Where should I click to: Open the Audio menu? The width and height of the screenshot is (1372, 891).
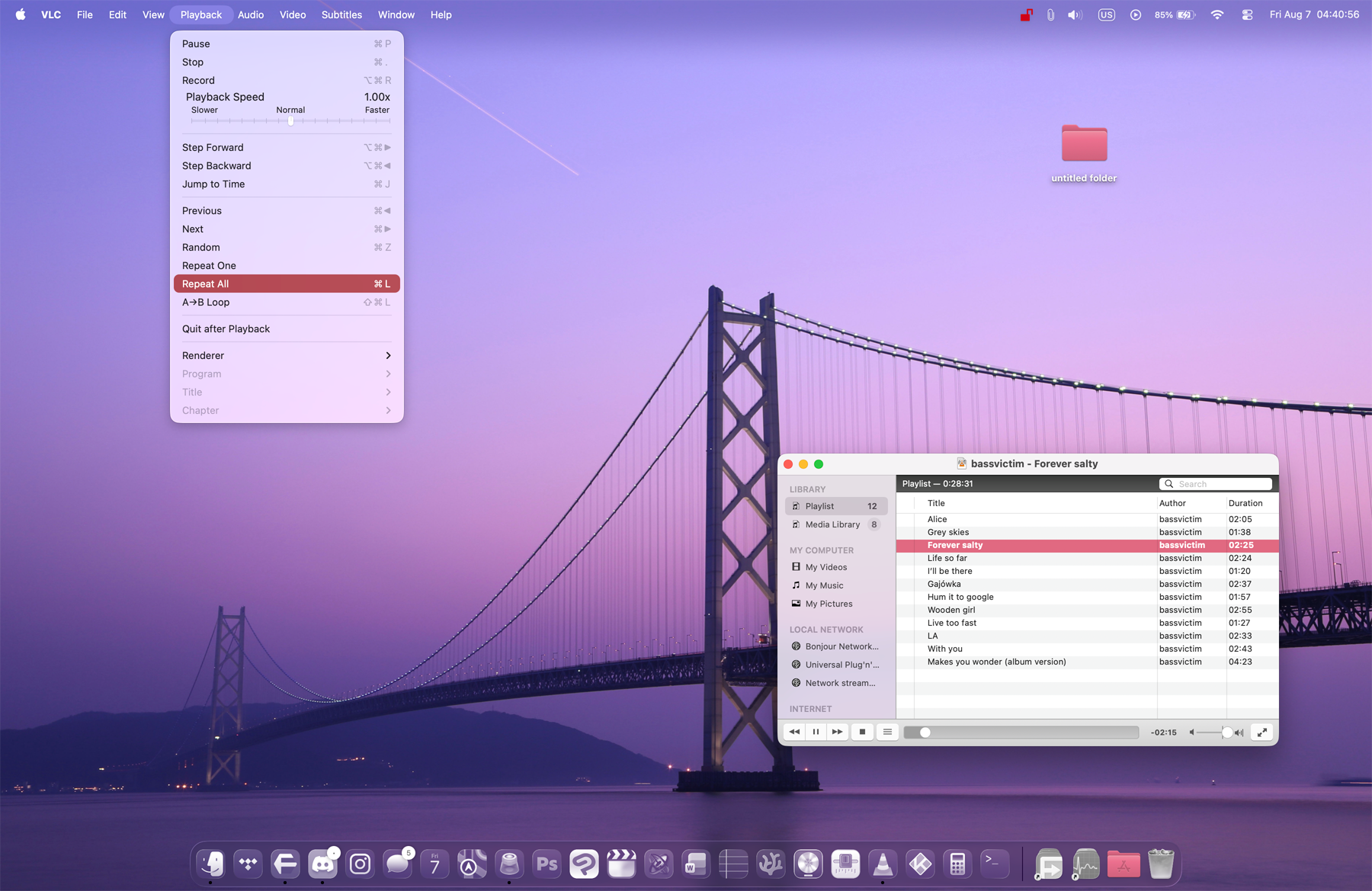[x=251, y=14]
